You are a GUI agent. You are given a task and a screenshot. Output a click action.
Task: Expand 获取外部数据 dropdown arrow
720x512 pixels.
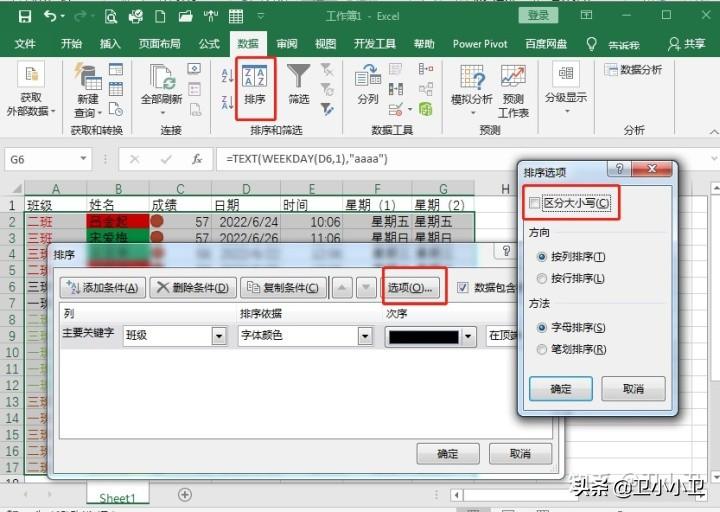tap(53, 111)
